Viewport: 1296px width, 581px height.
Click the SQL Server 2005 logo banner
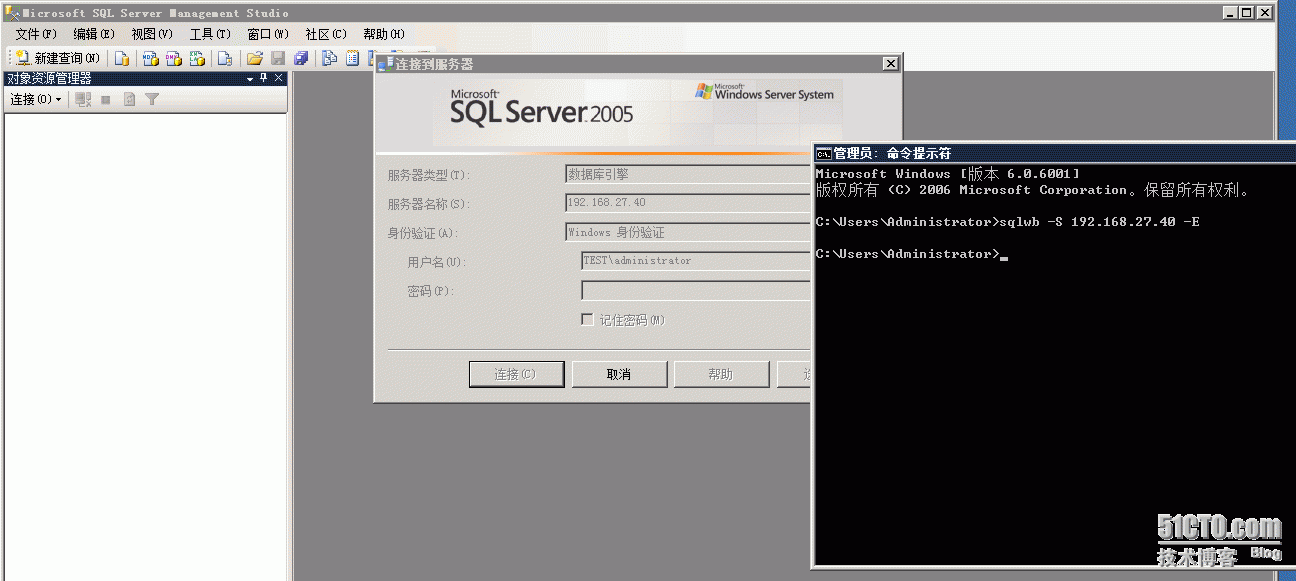coord(541,108)
